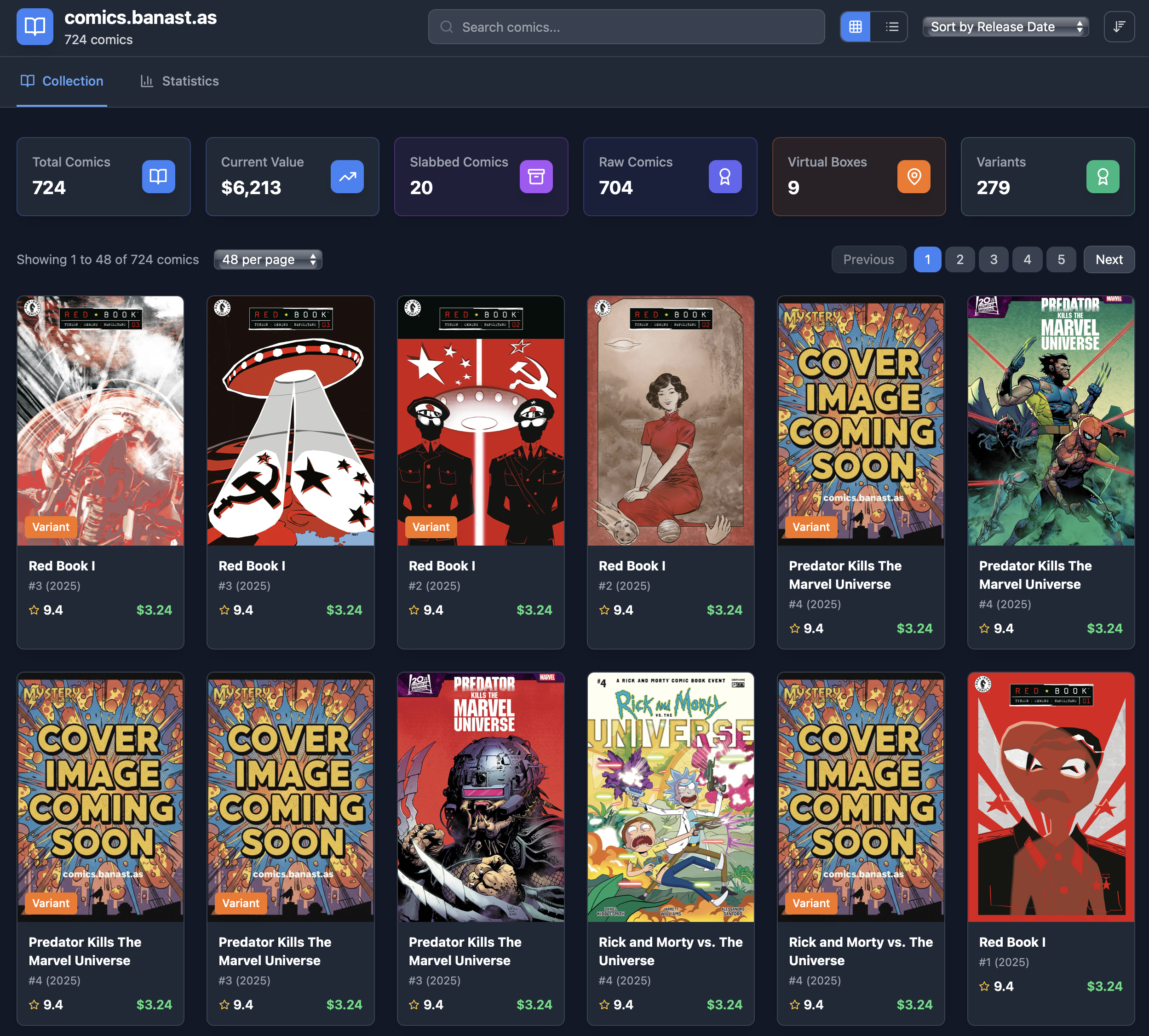The height and width of the screenshot is (1036, 1149).
Task: Click the Current Value trending arrow icon
Action: [347, 177]
